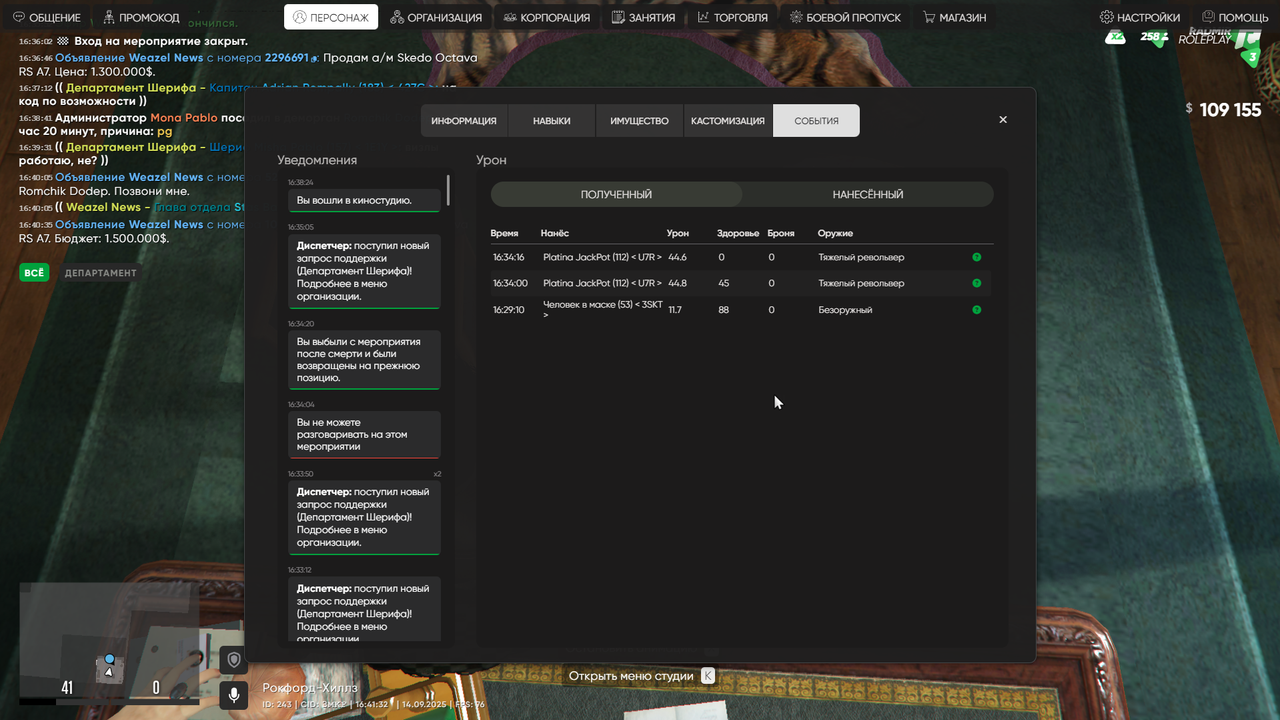The image size is (1280, 720).
Task: Click the Нанёс column header
Action: [555, 233]
